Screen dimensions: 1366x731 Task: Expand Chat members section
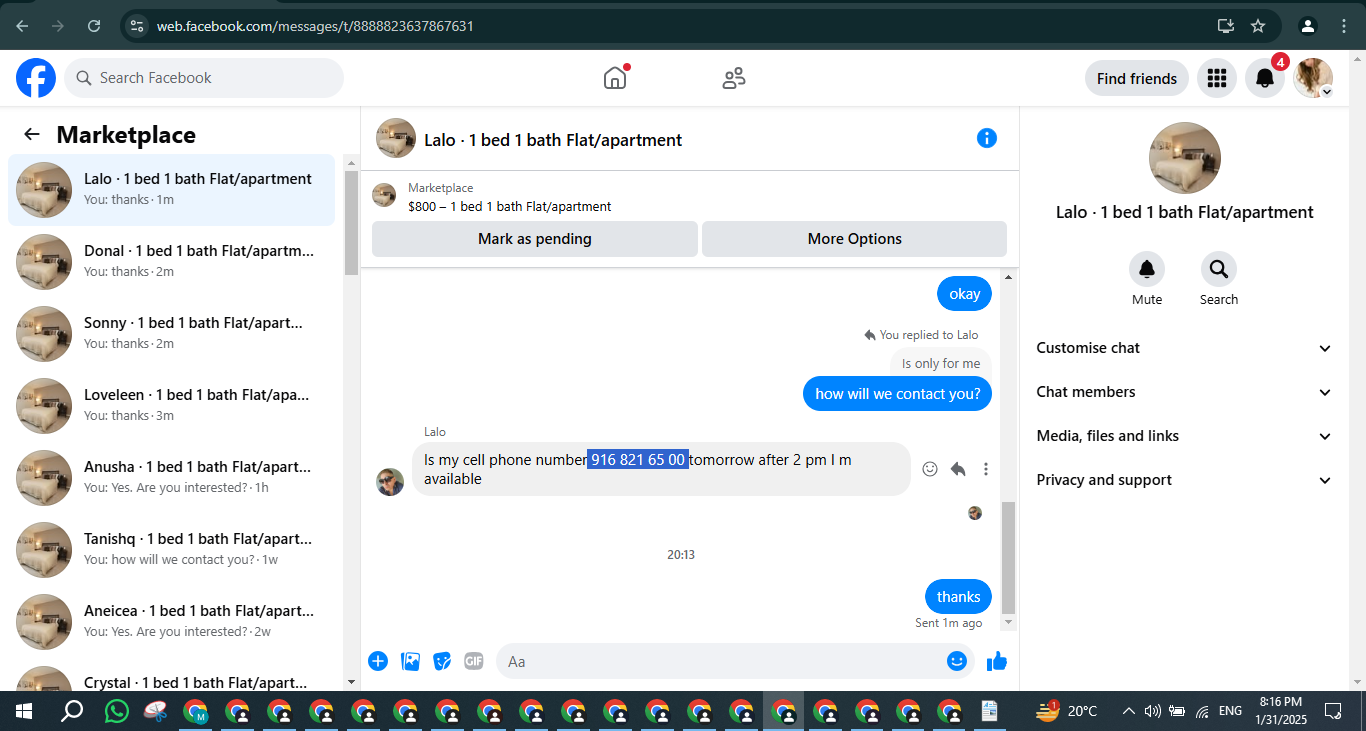tap(1184, 392)
